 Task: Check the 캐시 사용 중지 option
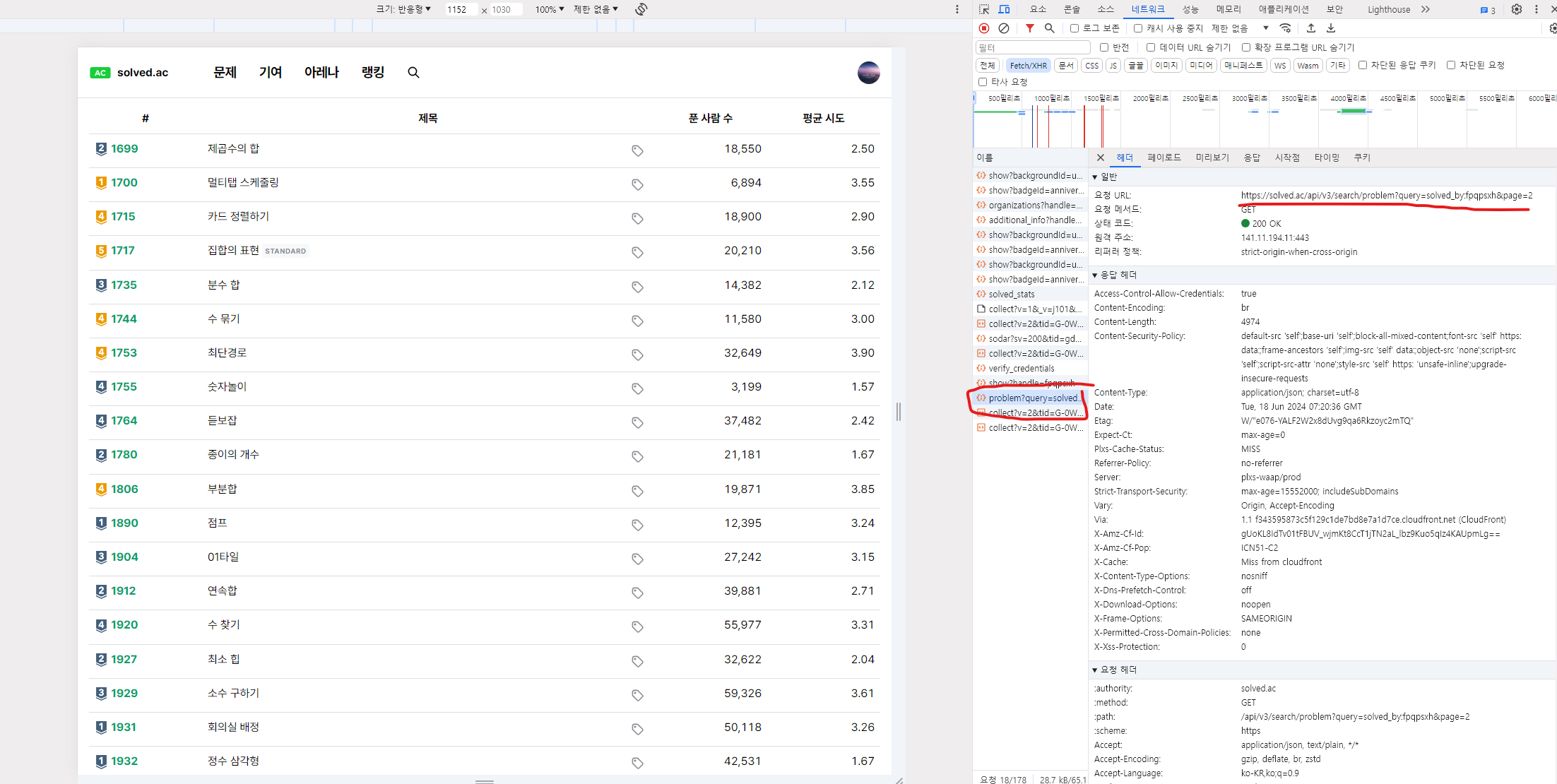tap(1138, 28)
